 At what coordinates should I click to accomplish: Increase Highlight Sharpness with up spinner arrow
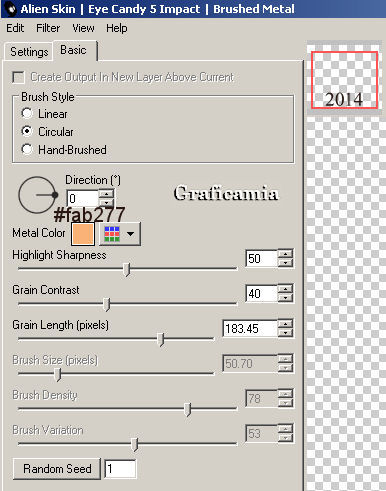(x=285, y=255)
